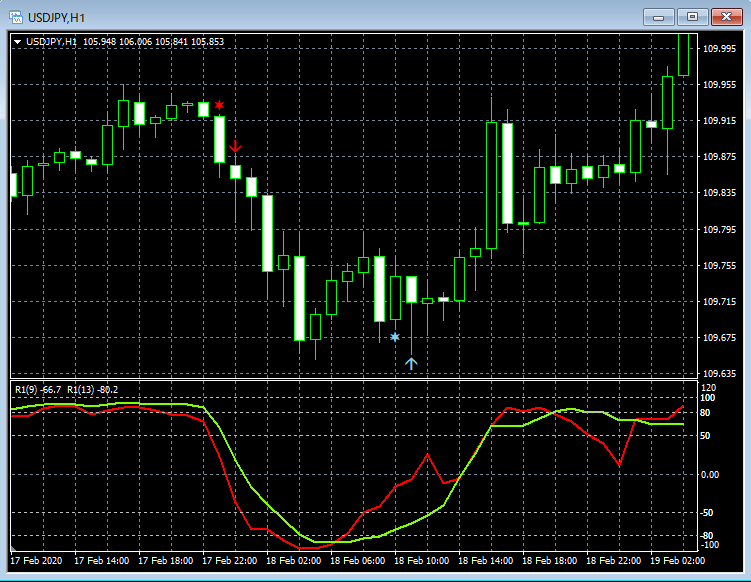
Task: Click the 109.915 price scale label
Action: coord(719,121)
